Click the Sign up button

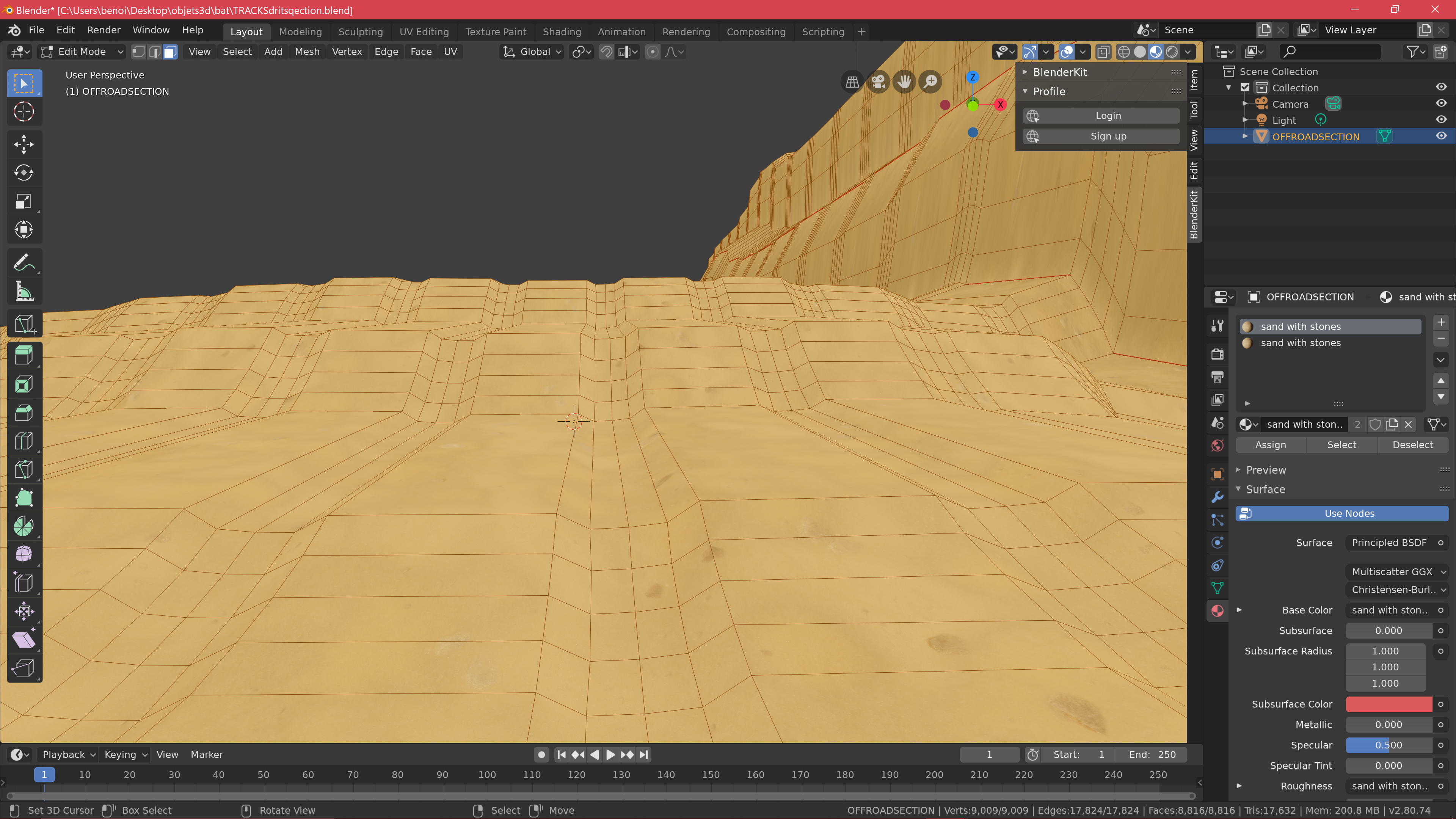pyautogui.click(x=1100, y=136)
